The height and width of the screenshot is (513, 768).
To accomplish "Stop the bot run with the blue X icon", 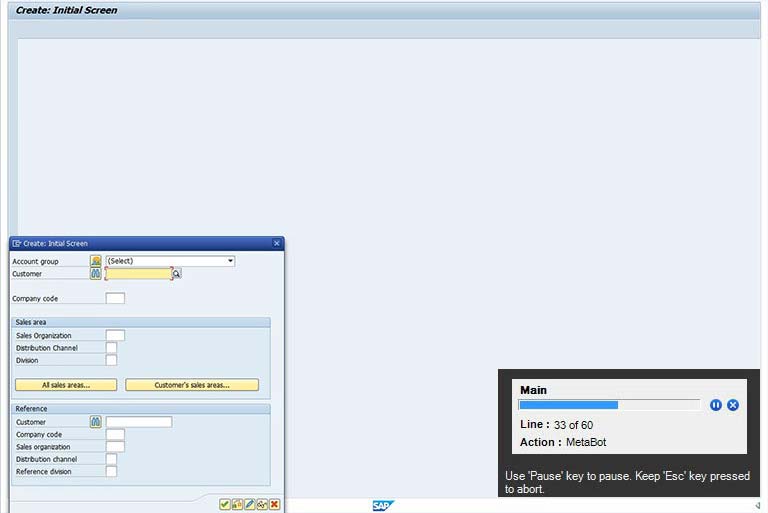I will [733, 405].
